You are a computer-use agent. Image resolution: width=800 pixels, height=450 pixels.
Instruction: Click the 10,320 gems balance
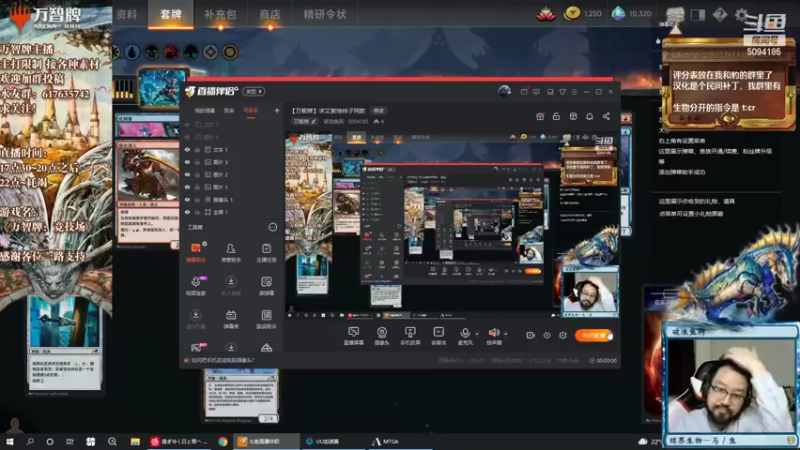[632, 14]
